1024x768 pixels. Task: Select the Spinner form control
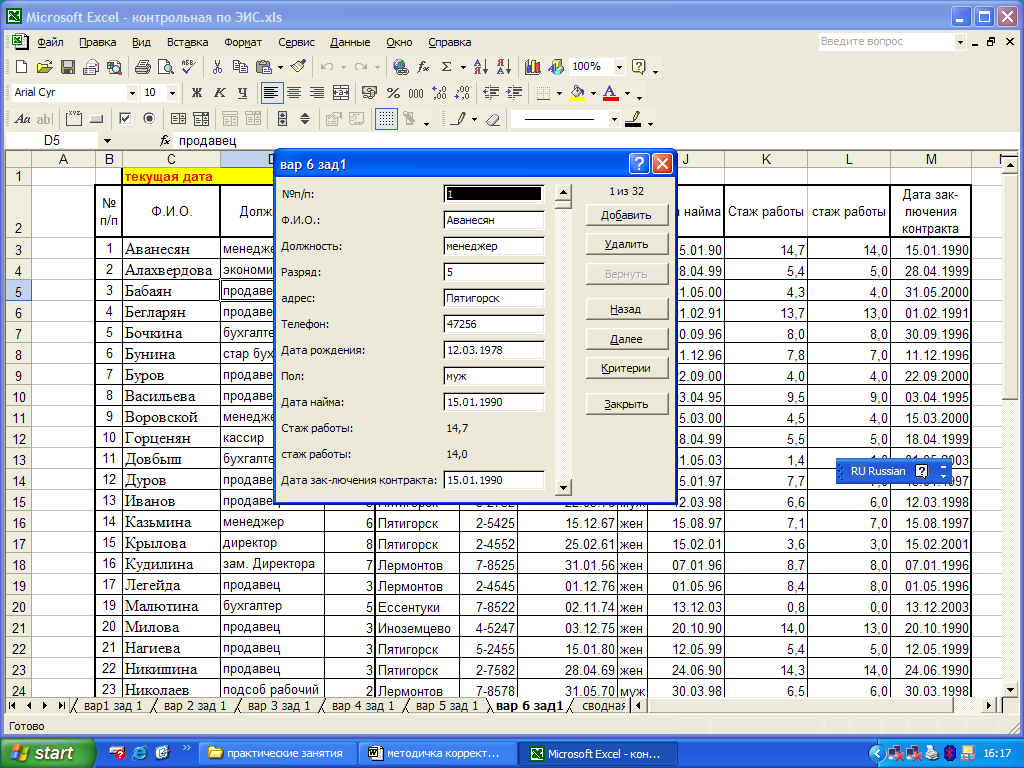(x=305, y=119)
